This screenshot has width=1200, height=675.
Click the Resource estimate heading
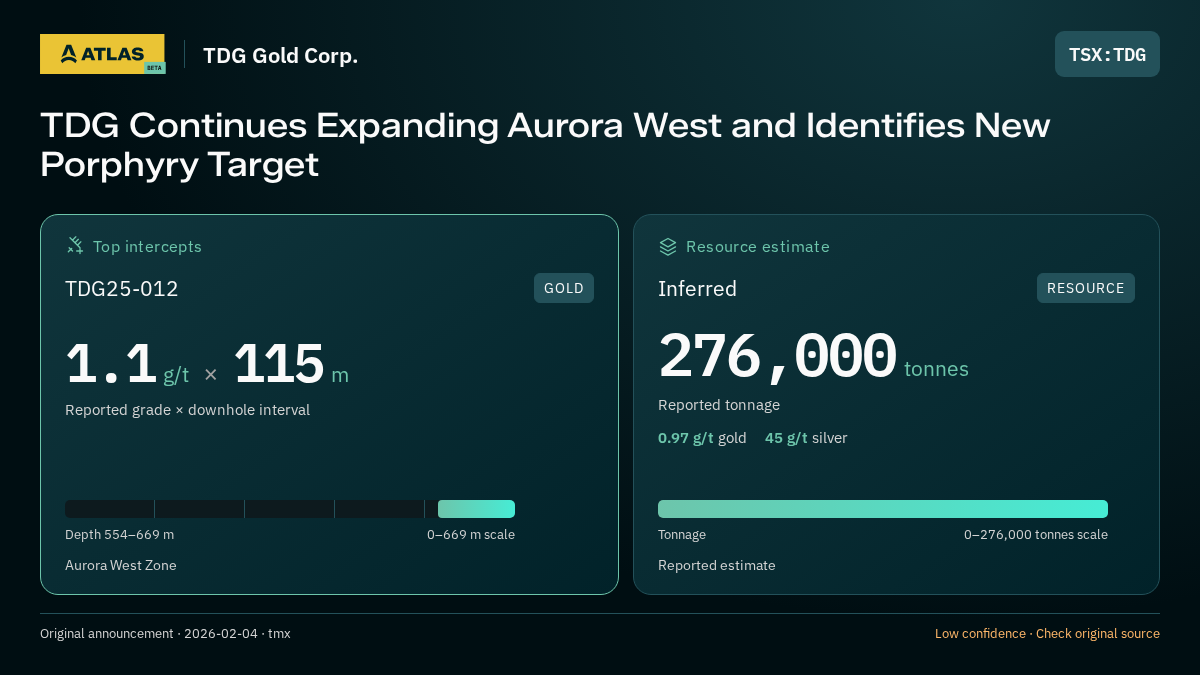tap(757, 246)
